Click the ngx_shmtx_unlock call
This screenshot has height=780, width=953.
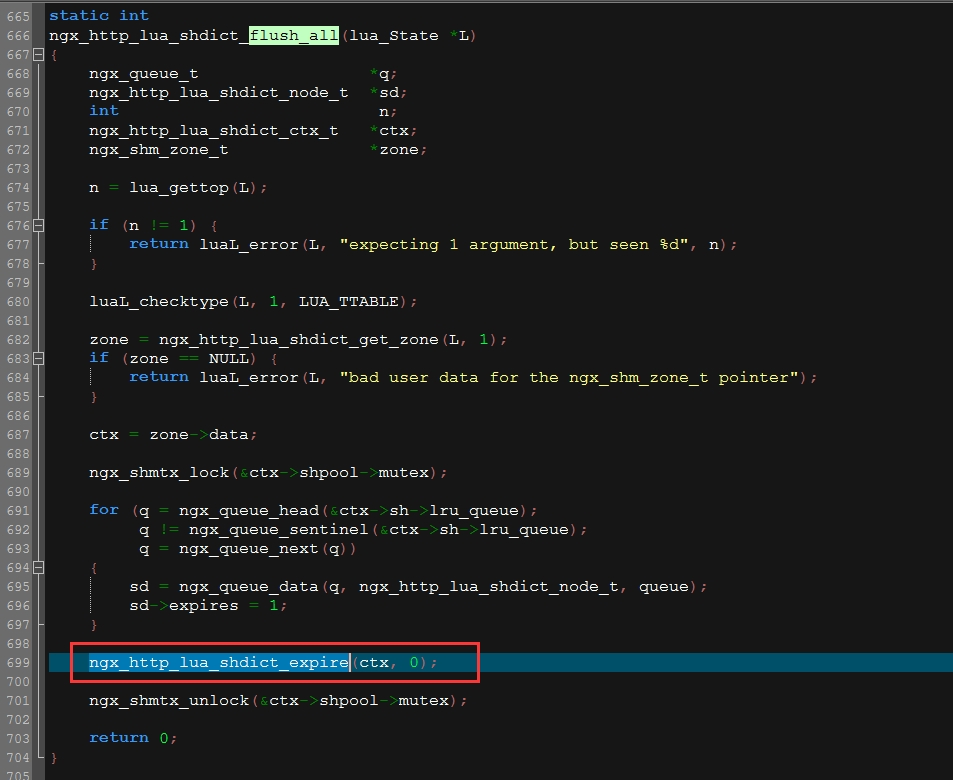click(x=169, y=700)
